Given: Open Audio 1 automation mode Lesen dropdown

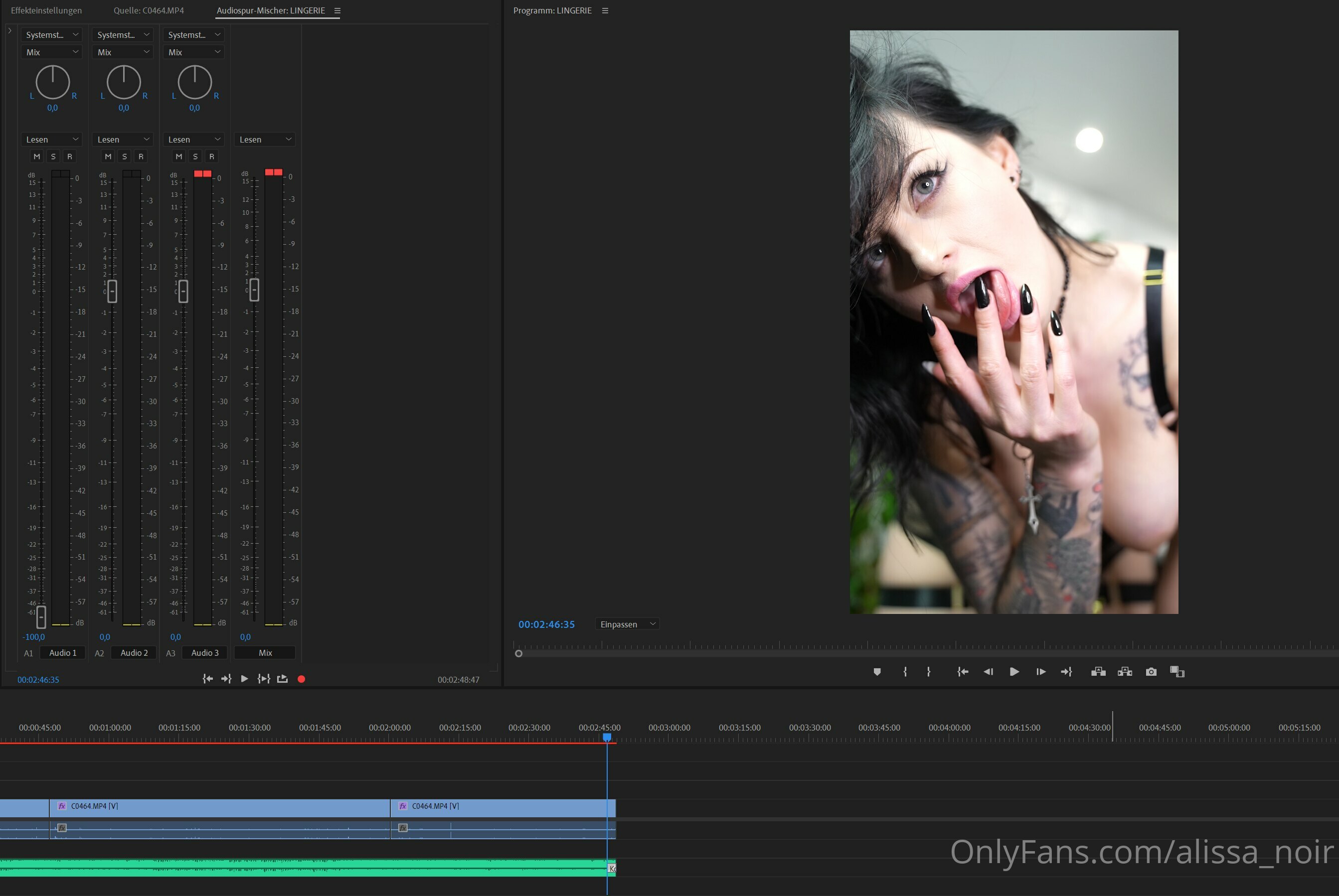Looking at the screenshot, I should 51,140.
